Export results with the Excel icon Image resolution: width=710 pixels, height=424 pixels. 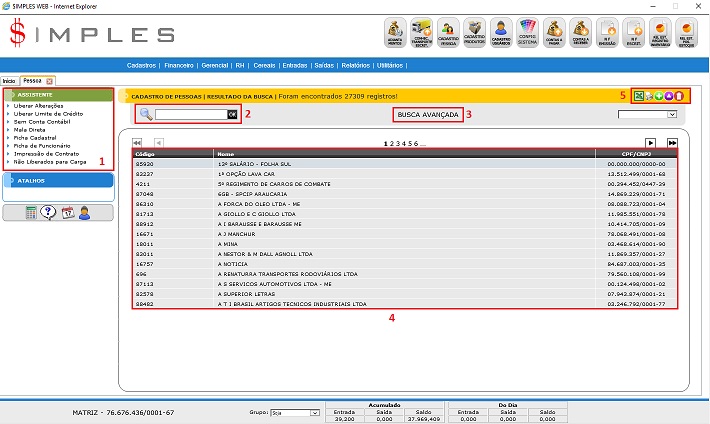[638, 96]
